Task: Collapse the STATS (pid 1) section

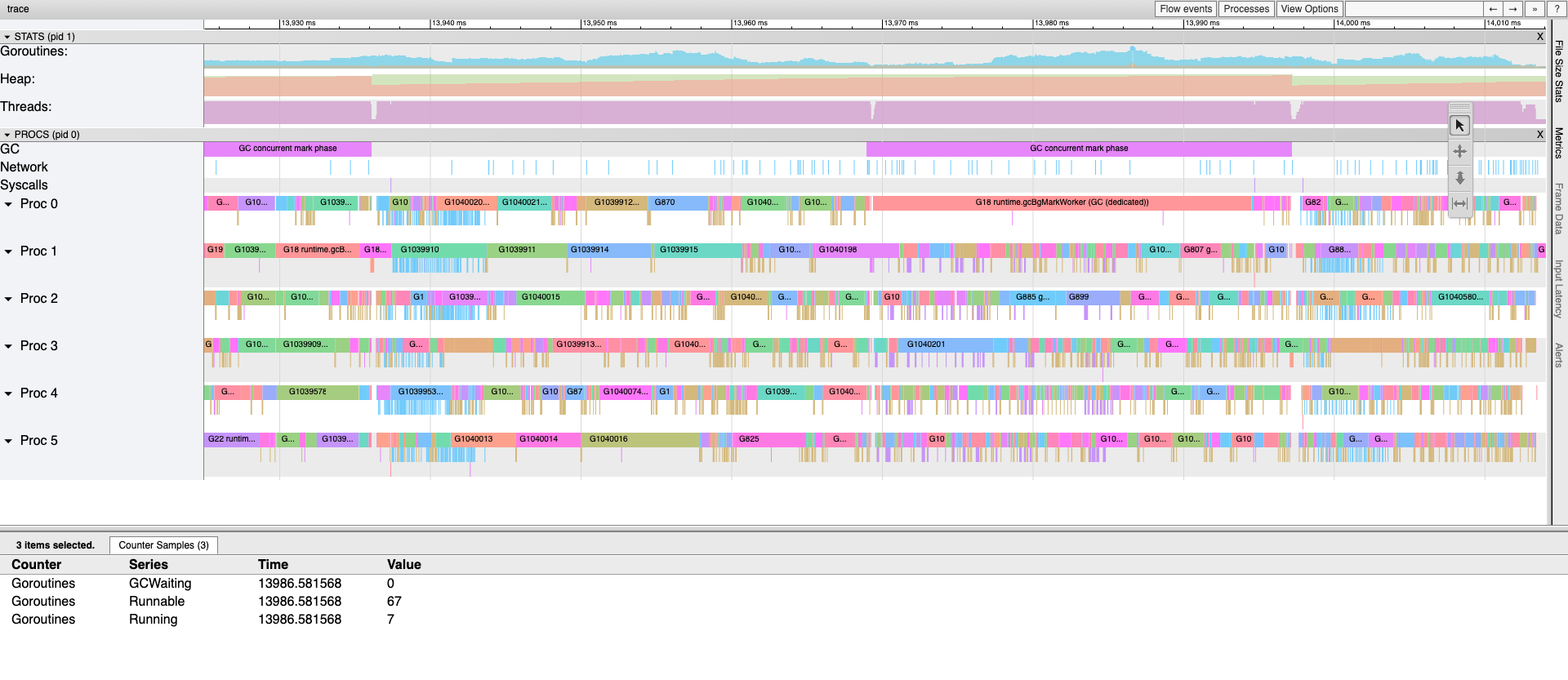Action: [x=7, y=37]
